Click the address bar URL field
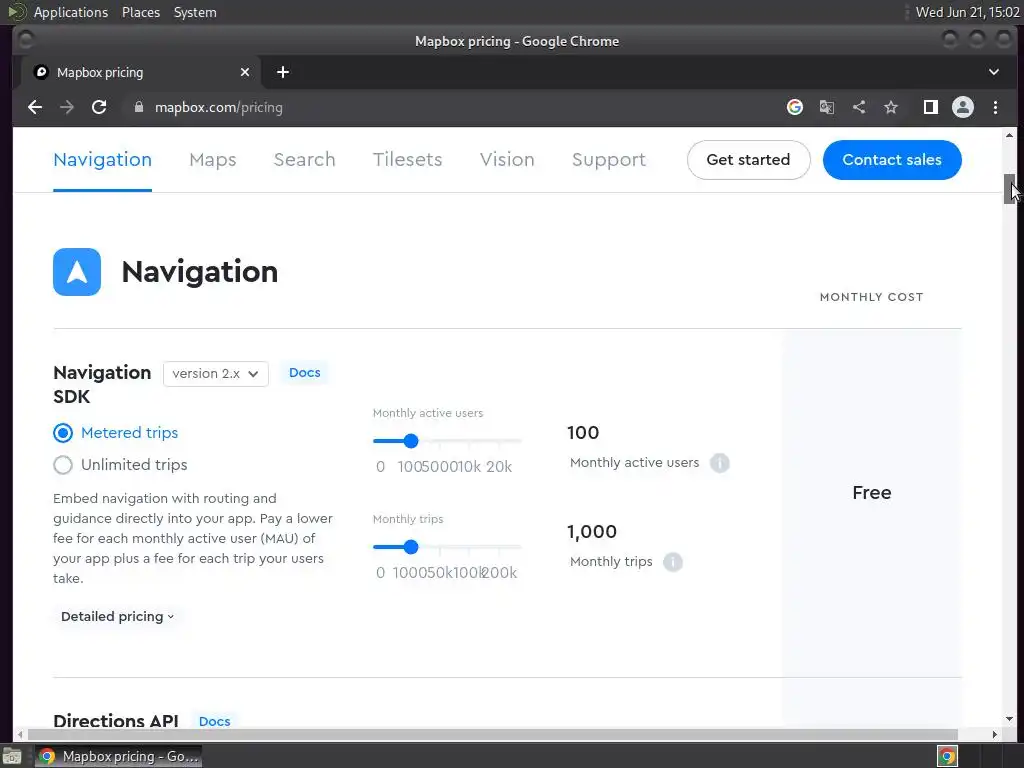Viewport: 1024px width, 768px height. point(451,107)
